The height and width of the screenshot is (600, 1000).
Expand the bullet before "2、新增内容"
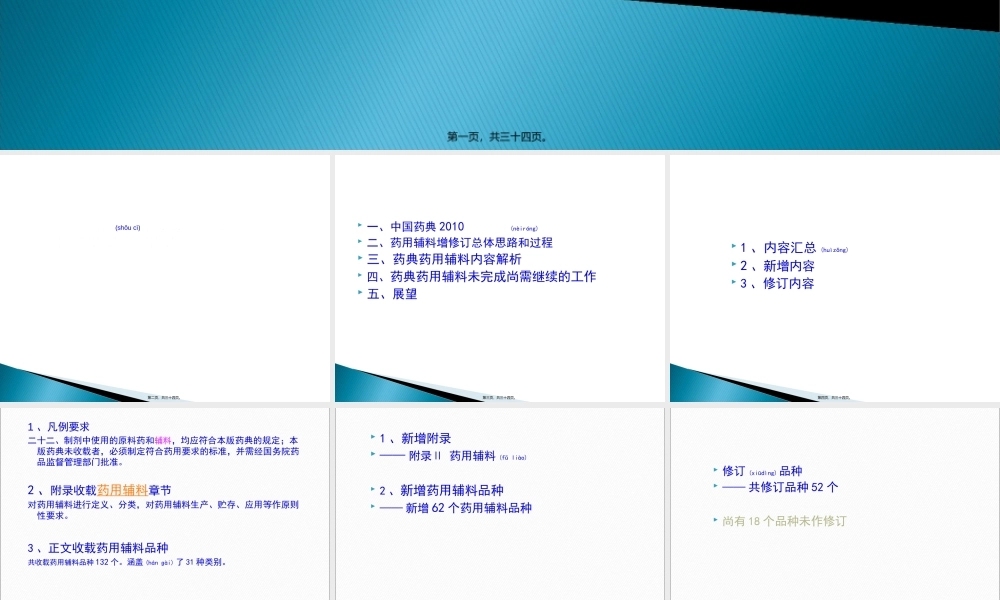pyautogui.click(x=736, y=264)
